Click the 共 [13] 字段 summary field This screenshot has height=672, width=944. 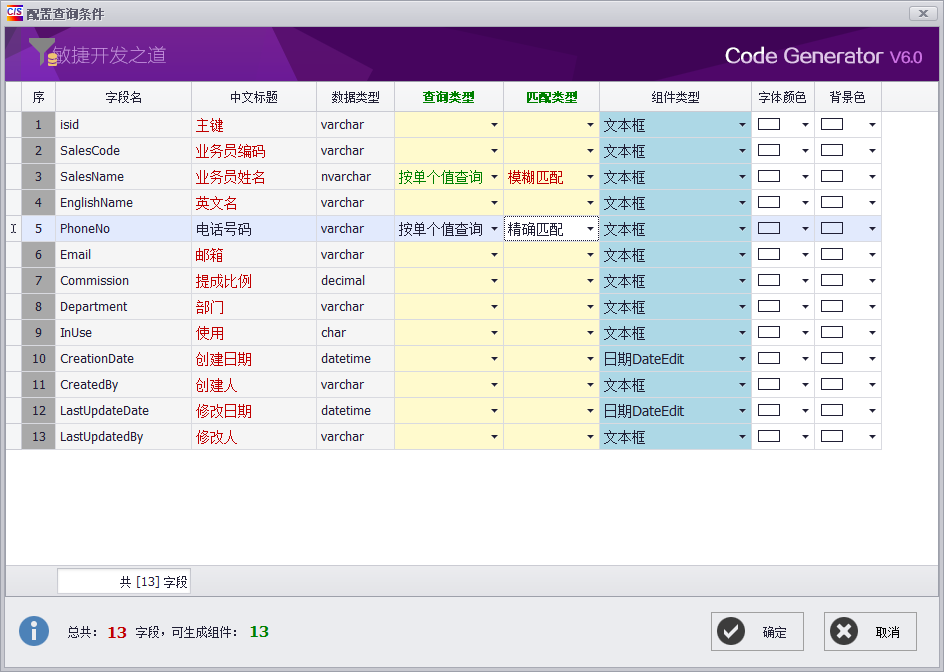[x=124, y=582]
